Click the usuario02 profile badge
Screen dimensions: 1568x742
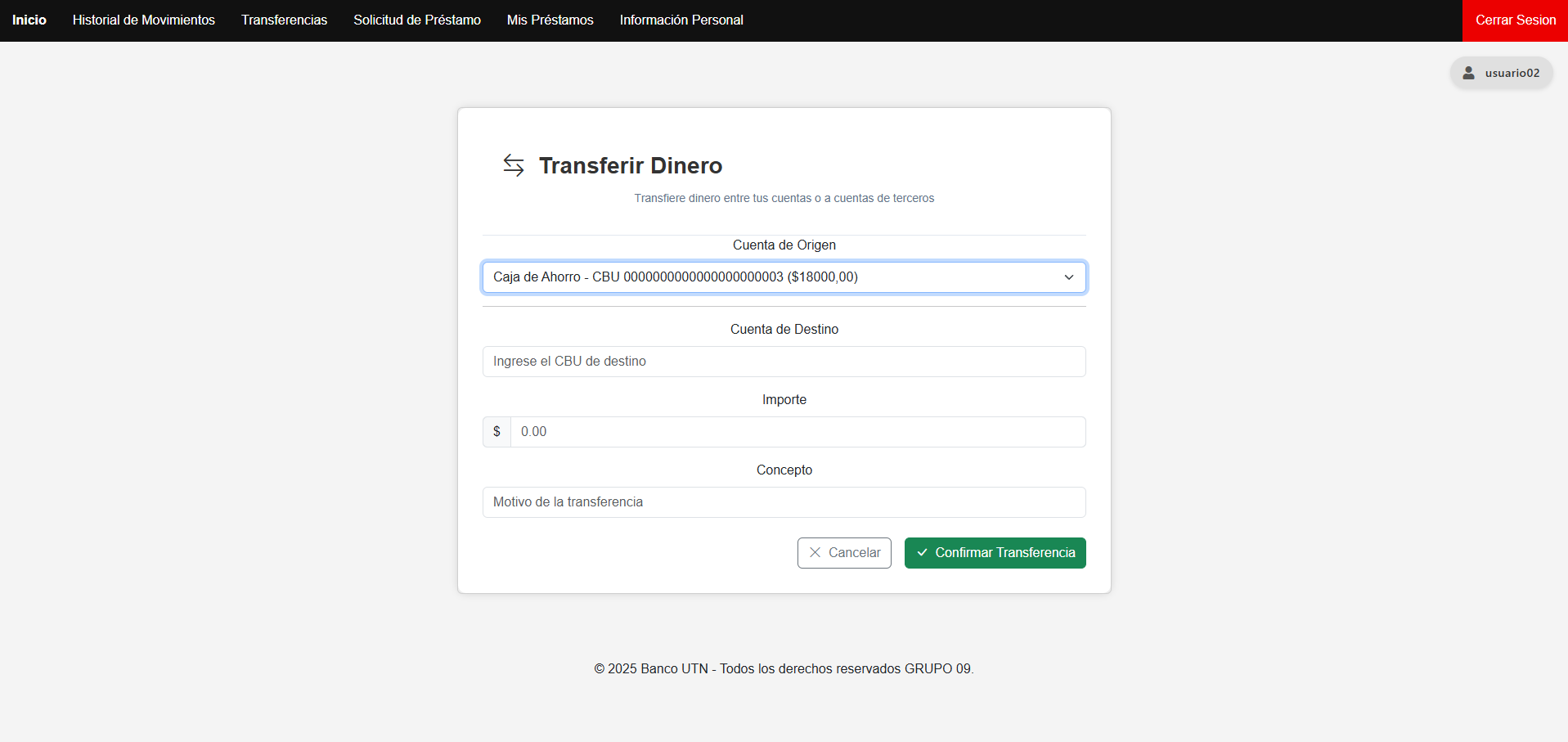pos(1502,73)
